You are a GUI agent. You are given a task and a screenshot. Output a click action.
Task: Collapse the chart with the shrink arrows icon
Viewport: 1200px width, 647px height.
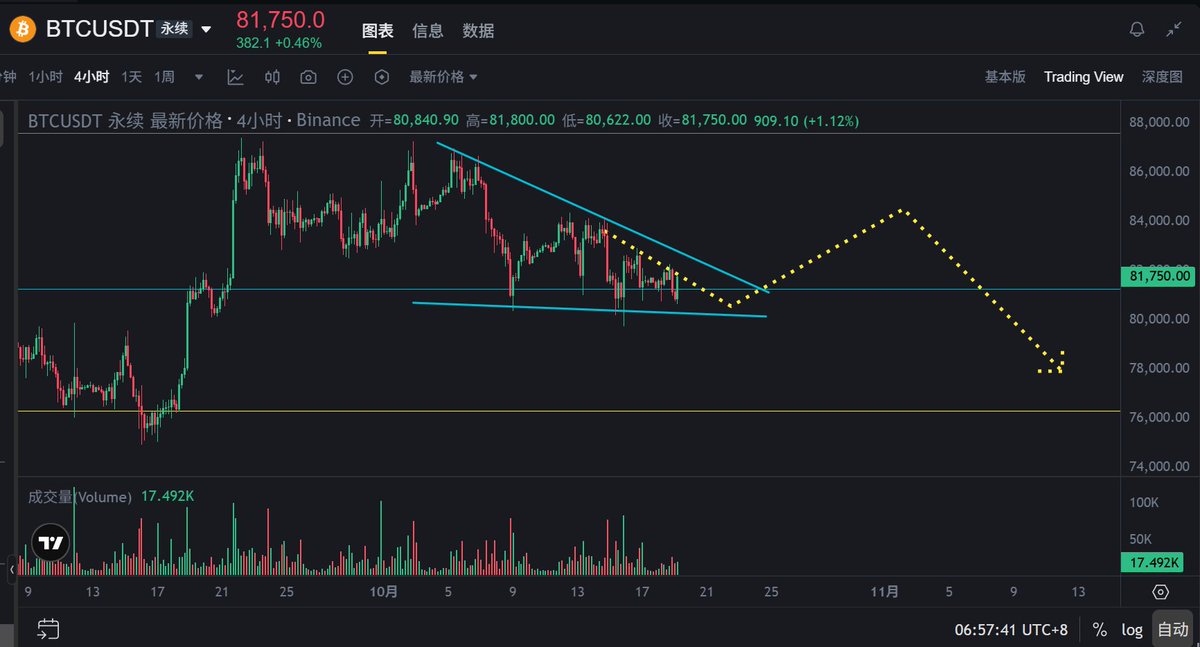[x=1174, y=30]
